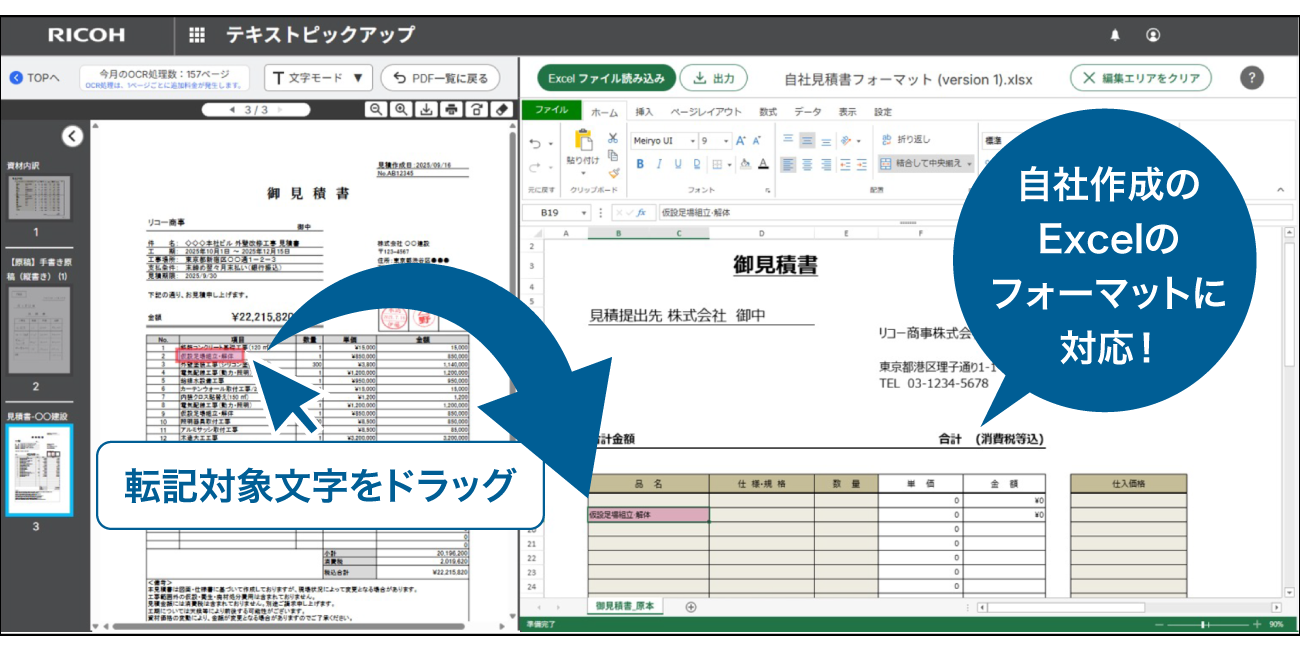Download the PDF using the download icon

pos(427,110)
